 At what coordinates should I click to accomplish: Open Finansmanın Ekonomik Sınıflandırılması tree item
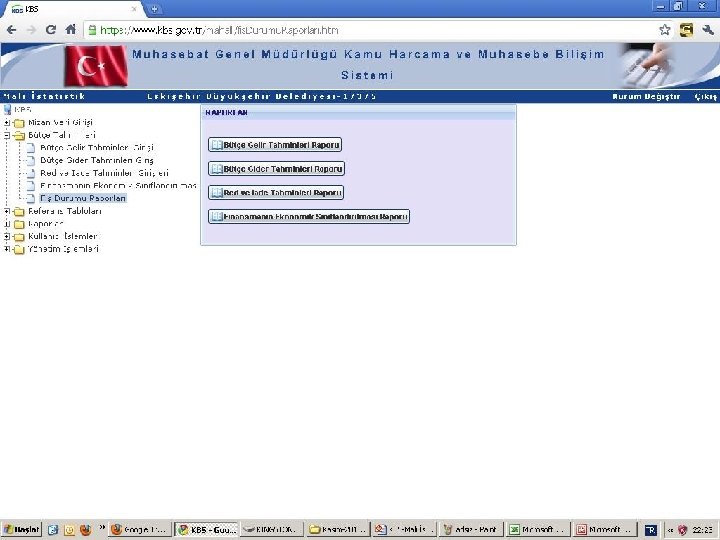(x=118, y=186)
